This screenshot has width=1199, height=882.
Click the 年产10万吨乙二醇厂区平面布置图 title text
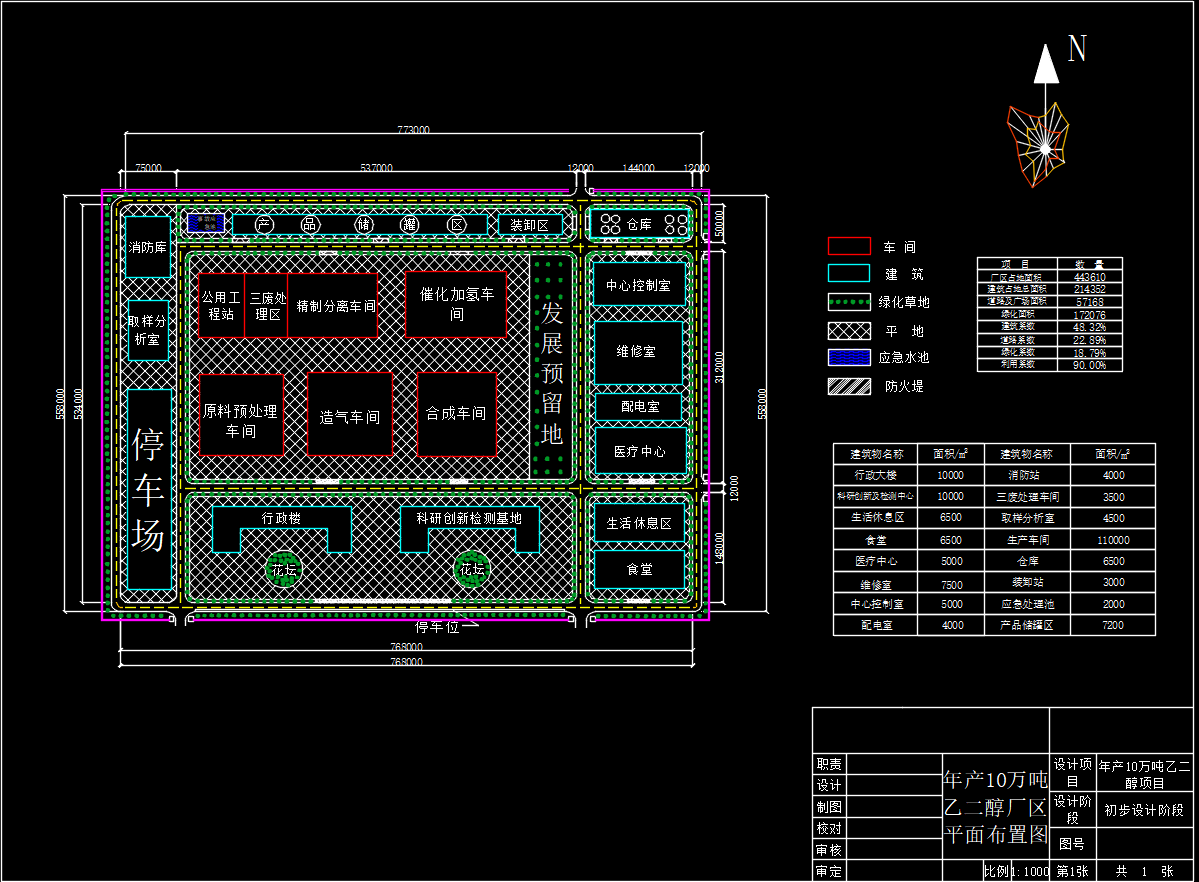(995, 806)
